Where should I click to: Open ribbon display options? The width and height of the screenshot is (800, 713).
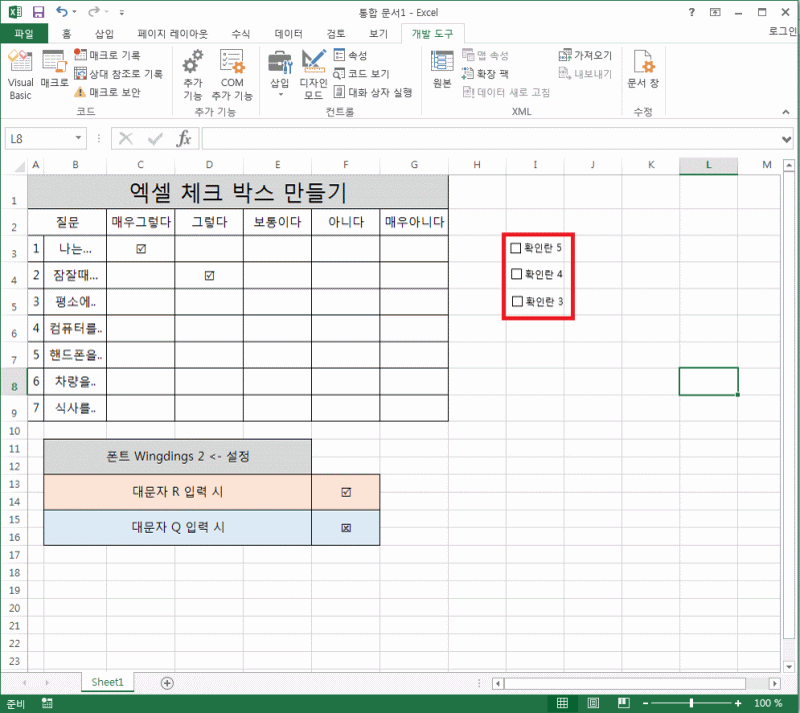[715, 12]
